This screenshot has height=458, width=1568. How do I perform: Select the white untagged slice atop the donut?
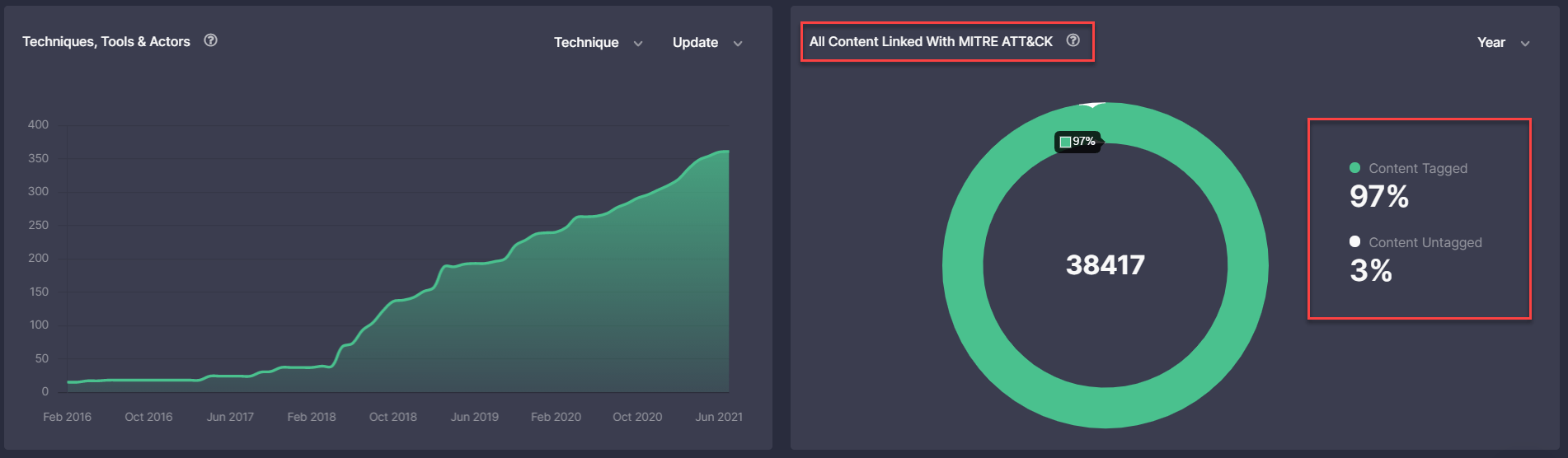[x=1092, y=105]
